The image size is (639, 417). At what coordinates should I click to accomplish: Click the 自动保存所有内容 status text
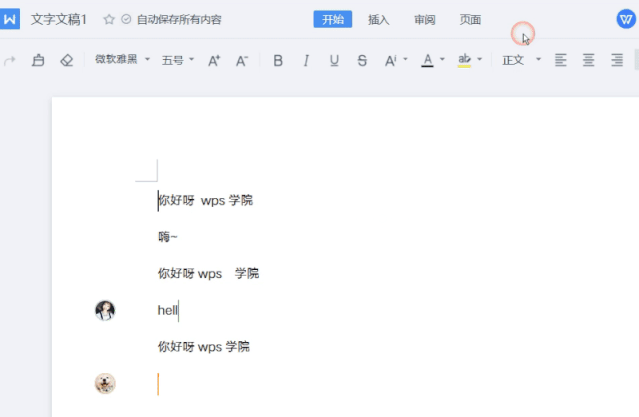(179, 20)
